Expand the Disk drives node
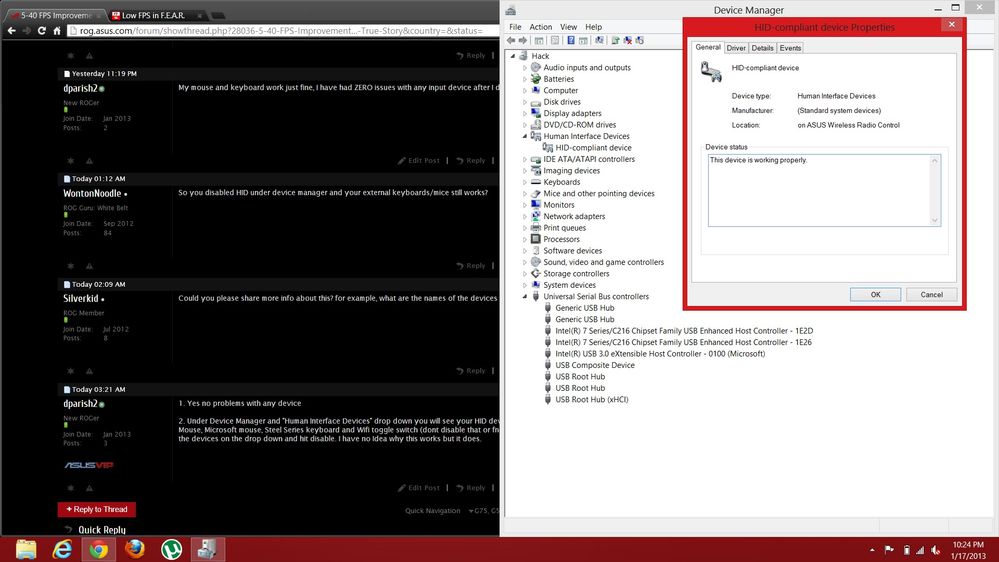This screenshot has height=562, width=999. pyautogui.click(x=525, y=102)
